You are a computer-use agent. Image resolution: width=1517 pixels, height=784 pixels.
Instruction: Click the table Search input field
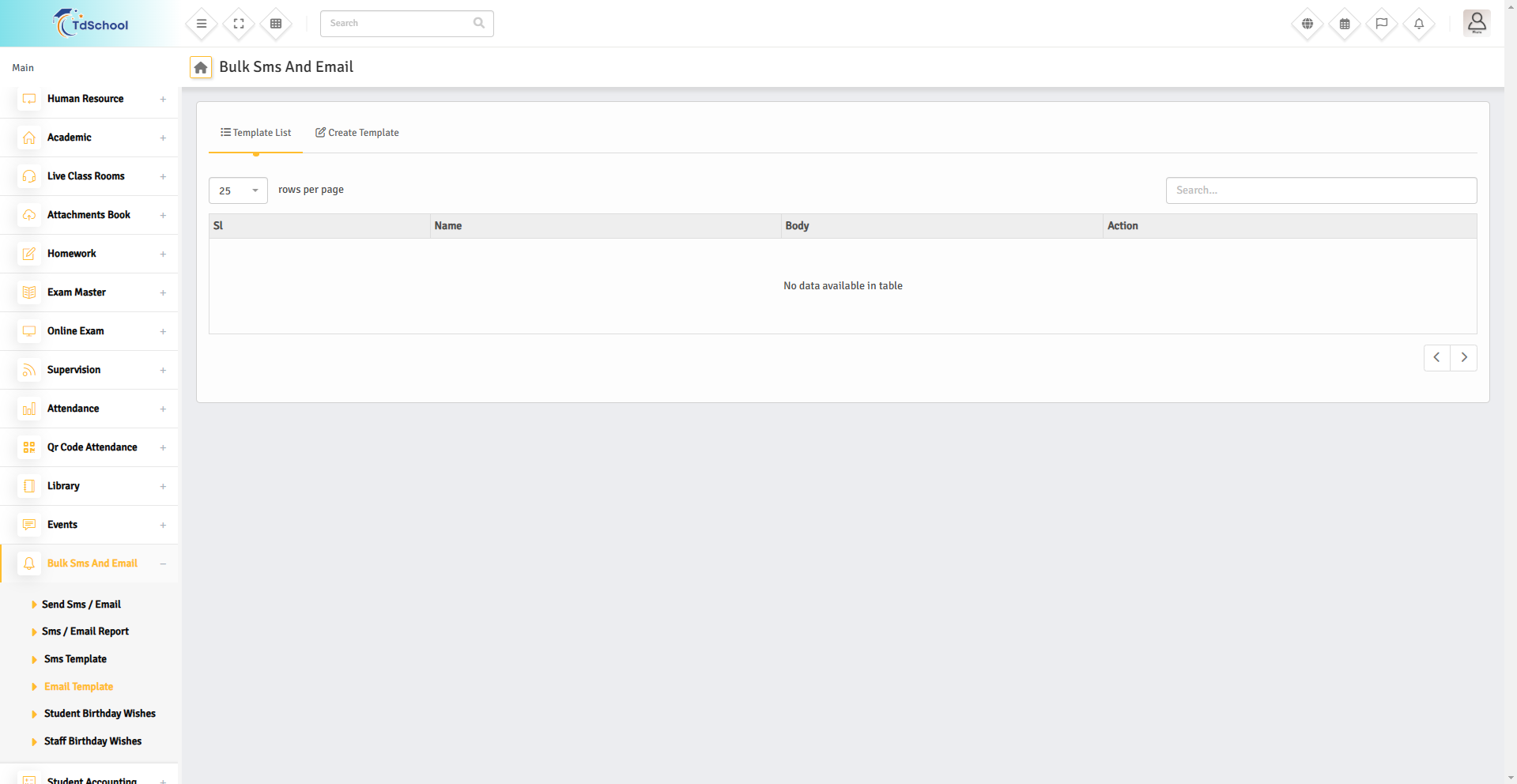[x=1321, y=190]
